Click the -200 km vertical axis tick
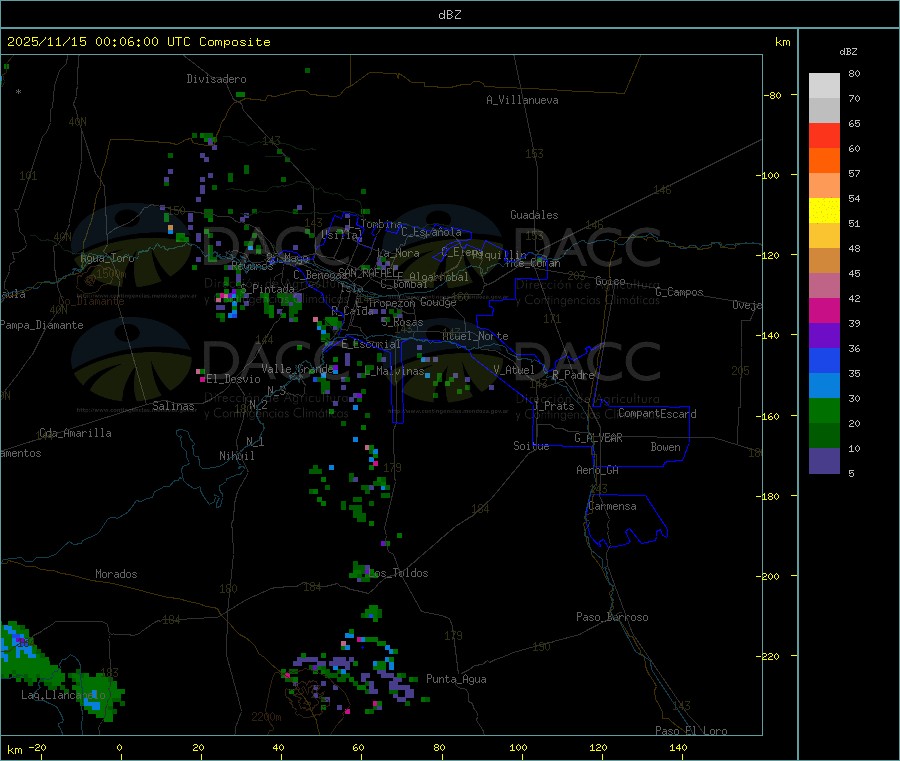Image resolution: width=900 pixels, height=761 pixels. click(770, 576)
